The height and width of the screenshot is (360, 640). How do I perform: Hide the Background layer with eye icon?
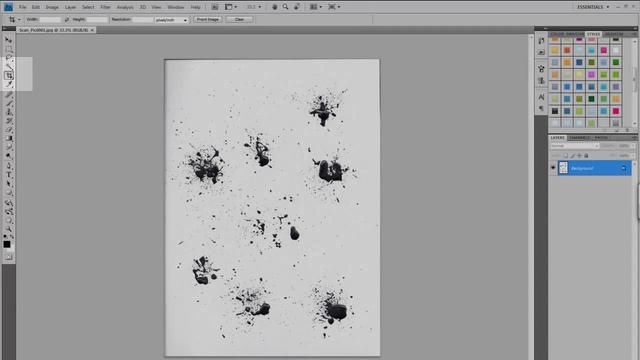pyautogui.click(x=553, y=168)
